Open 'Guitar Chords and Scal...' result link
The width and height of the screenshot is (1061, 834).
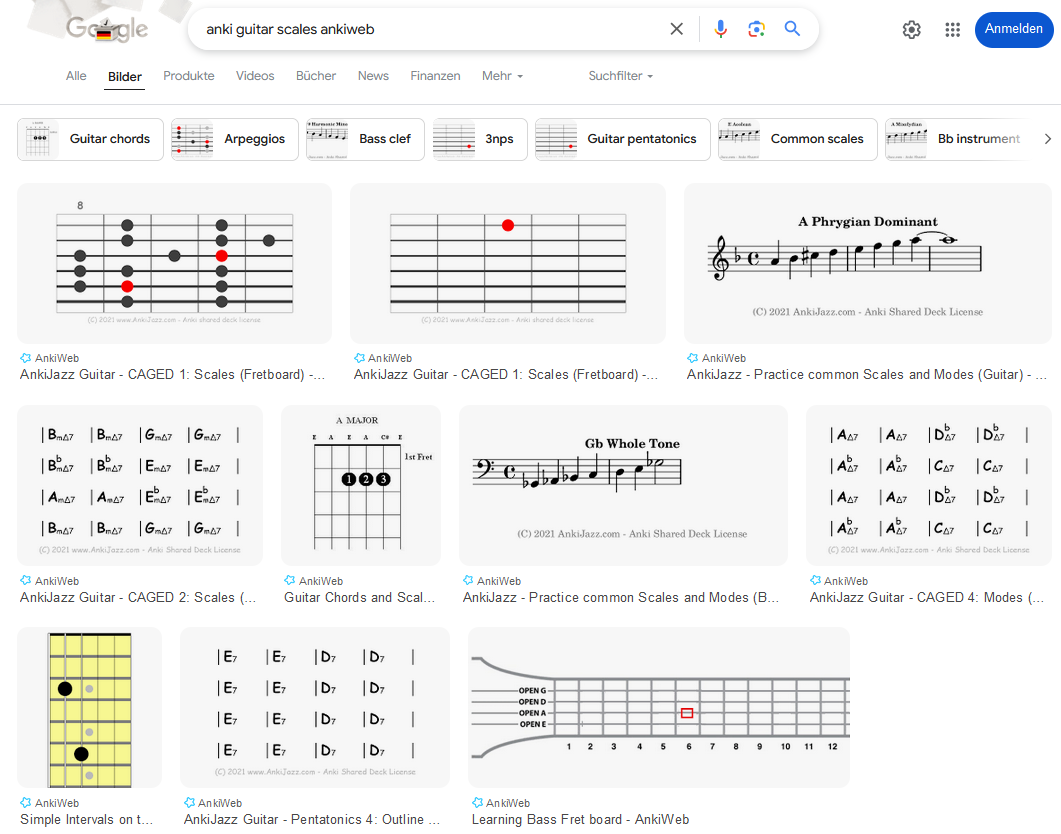[359, 597]
